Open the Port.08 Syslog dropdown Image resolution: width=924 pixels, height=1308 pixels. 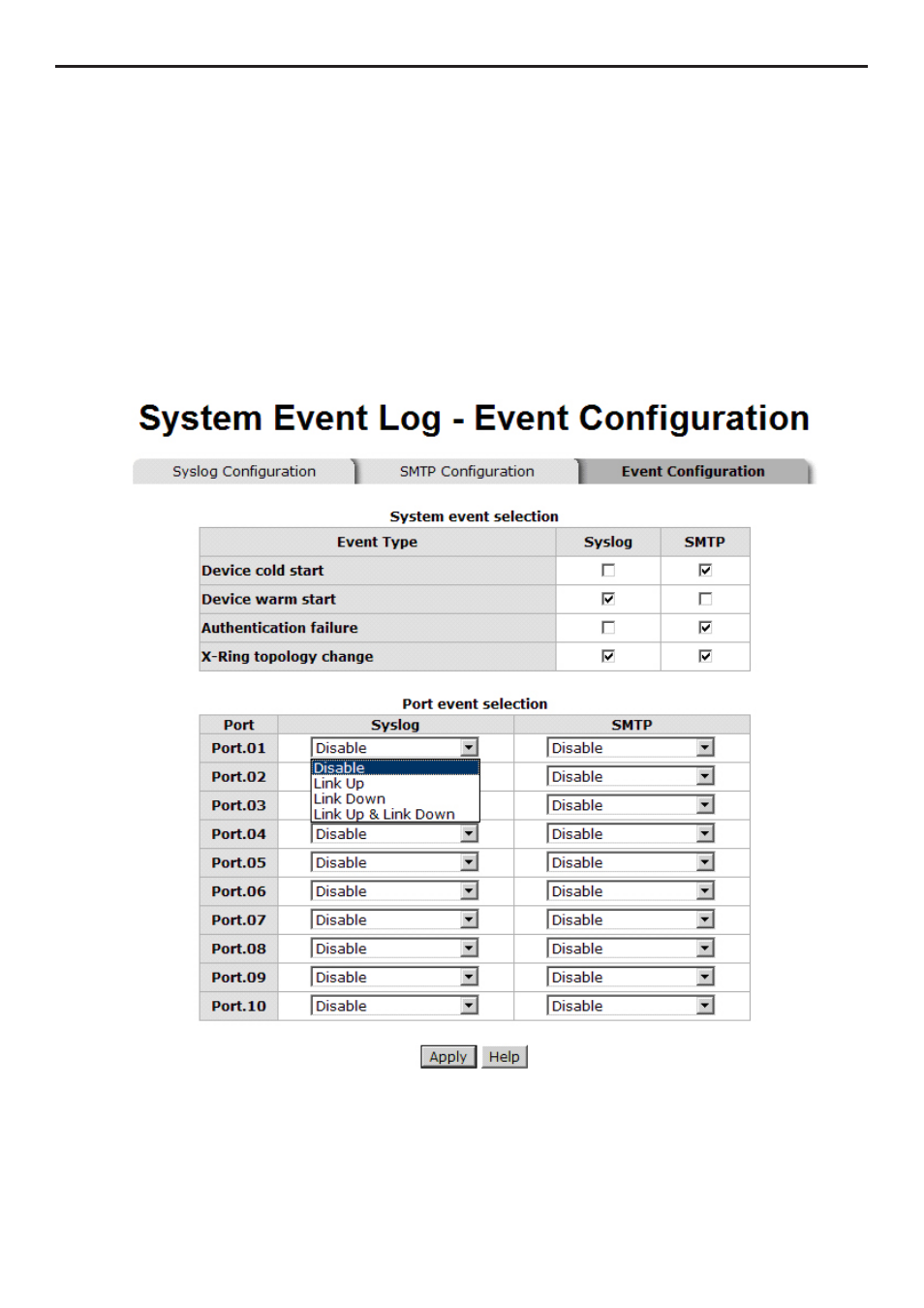tap(395, 949)
